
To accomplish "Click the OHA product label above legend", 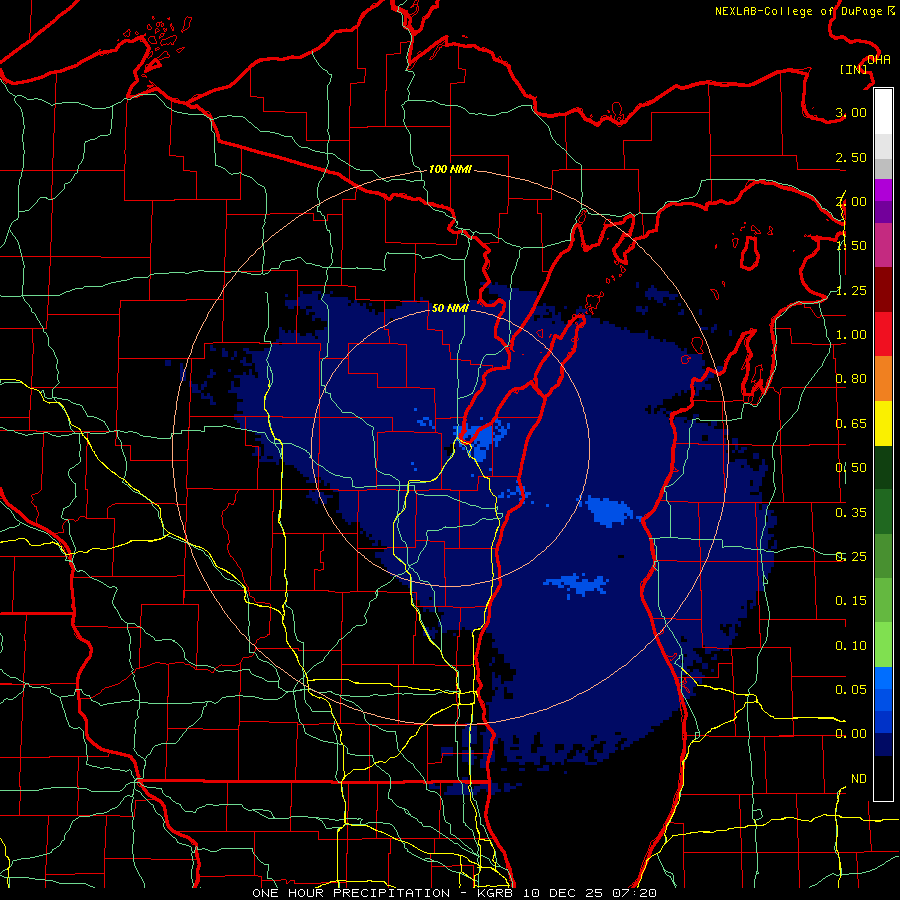I will (879, 60).
